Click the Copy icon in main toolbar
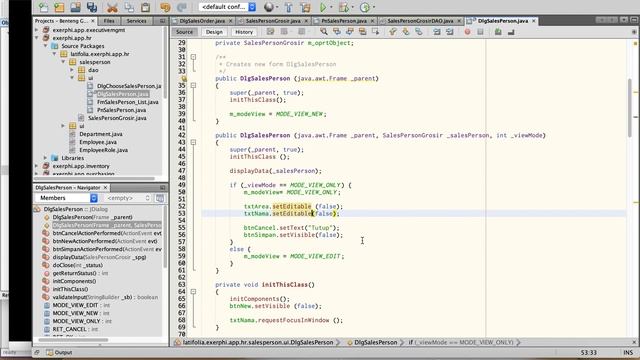Viewport: 640px width, 360px height. point(129,7)
